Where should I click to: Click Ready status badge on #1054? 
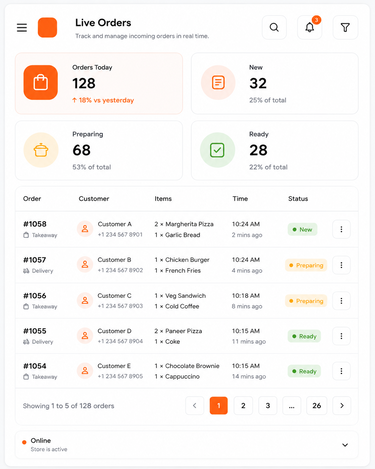[x=304, y=371]
